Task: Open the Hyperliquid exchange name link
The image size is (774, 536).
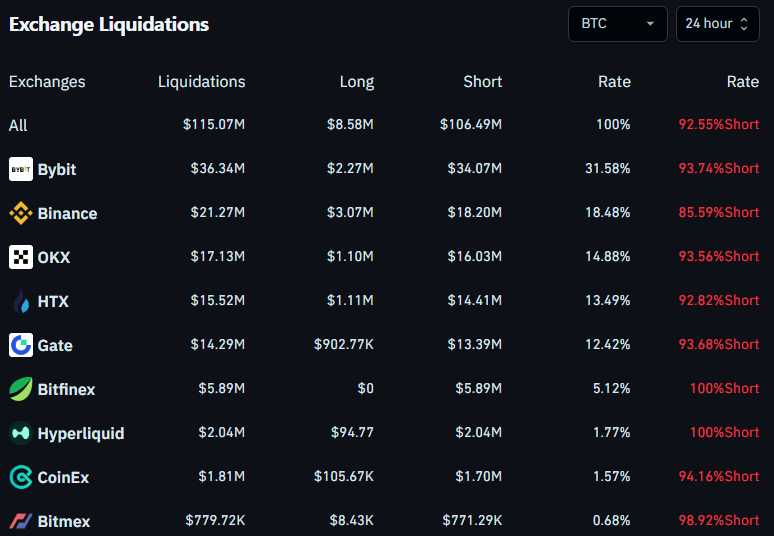Action: tap(81, 433)
